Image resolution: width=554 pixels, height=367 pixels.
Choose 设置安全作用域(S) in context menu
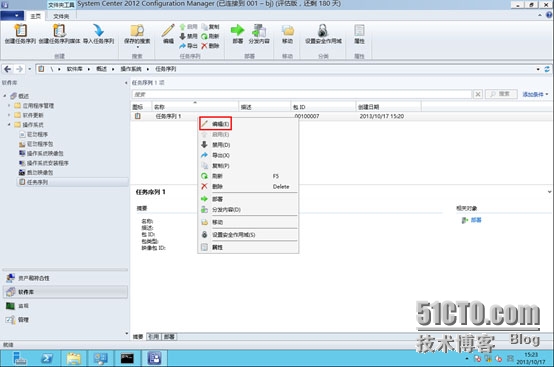coord(248,235)
